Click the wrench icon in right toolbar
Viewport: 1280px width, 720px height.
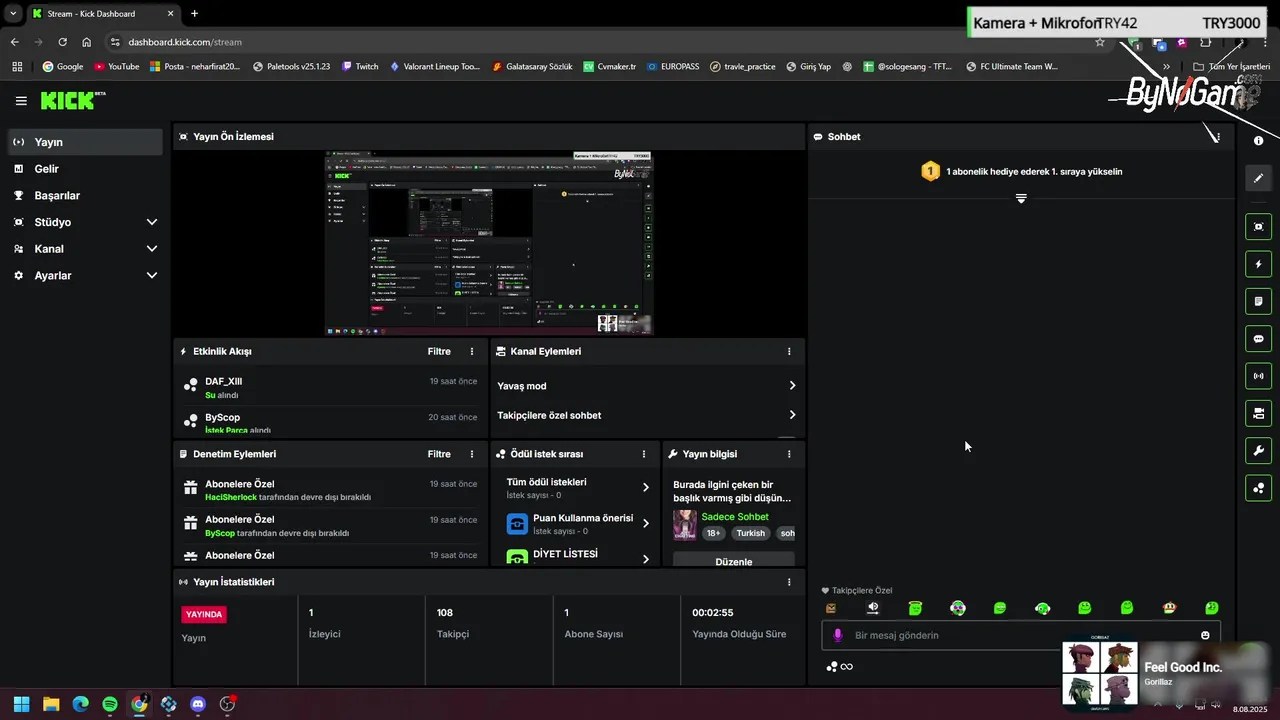[1258, 451]
